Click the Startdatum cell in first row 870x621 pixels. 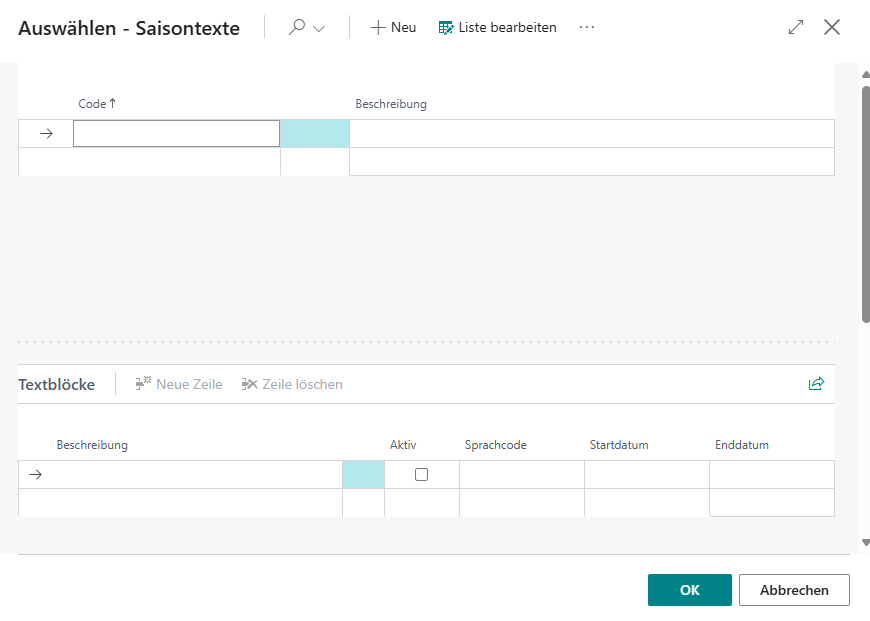[646, 475]
